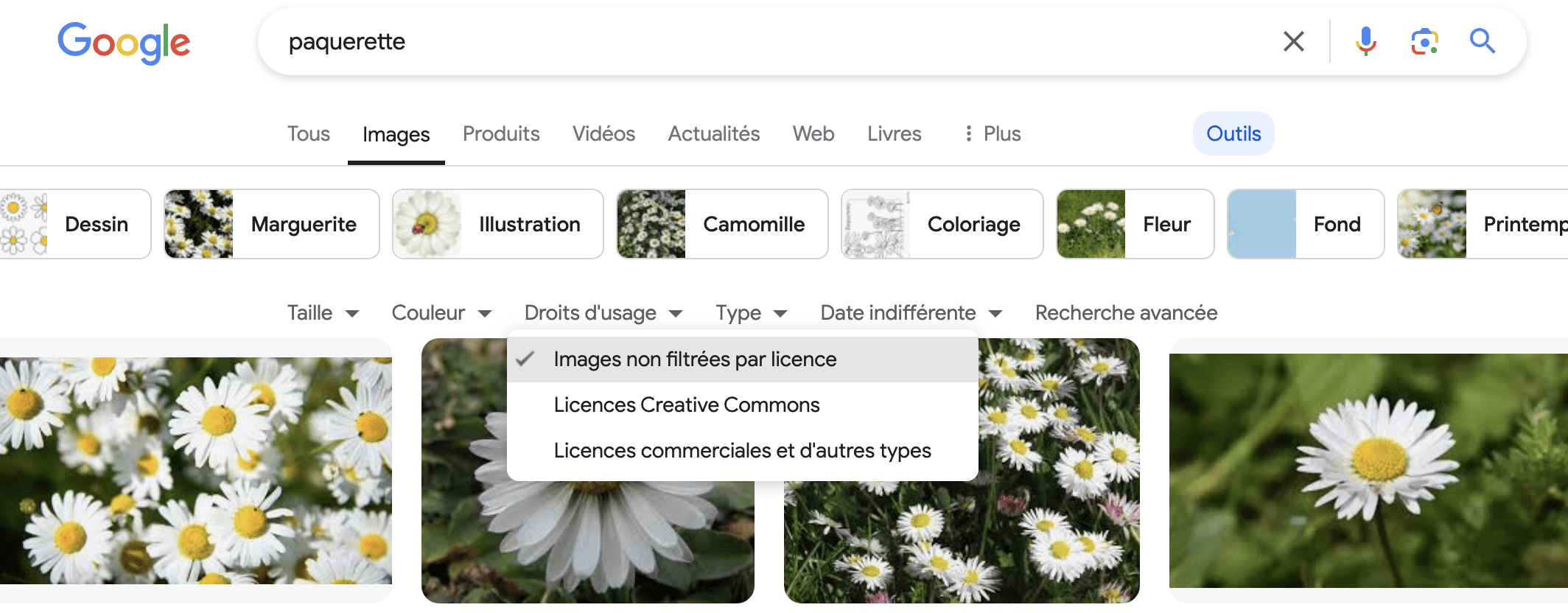Click the three-dot Plus menu icon
The width and height of the screenshot is (1568, 613).
click(968, 133)
